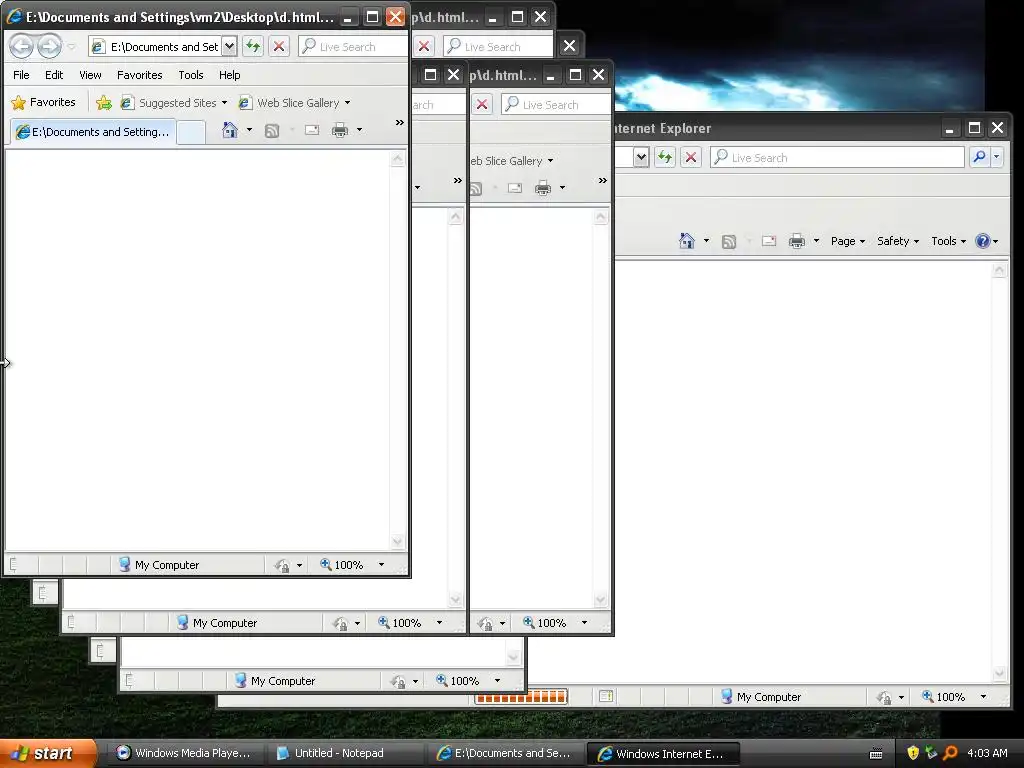The image size is (1024, 768).
Task: Click the Protected Mode security icon in front status bar
Action: point(282,566)
